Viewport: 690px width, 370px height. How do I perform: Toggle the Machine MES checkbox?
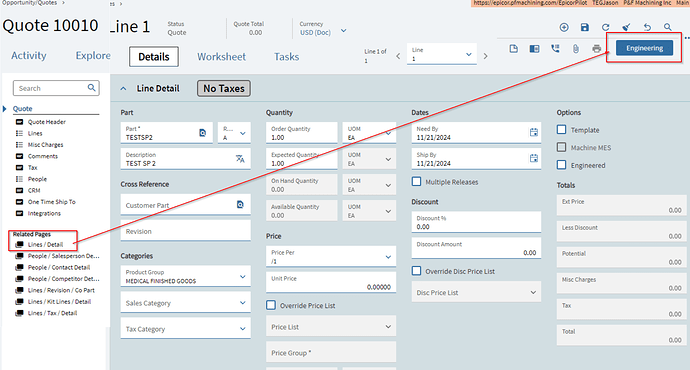[562, 147]
